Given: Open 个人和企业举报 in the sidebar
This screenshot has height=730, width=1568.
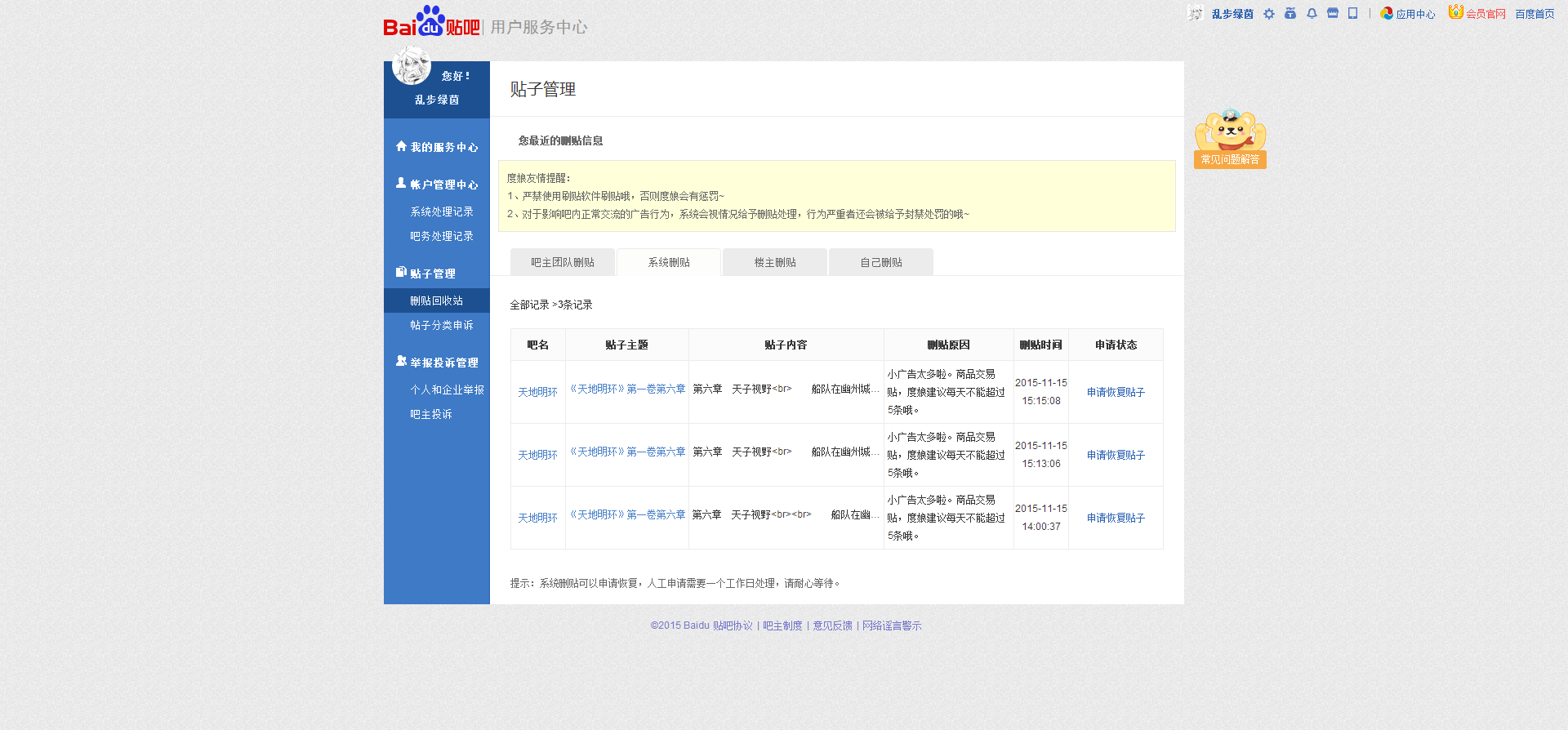Looking at the screenshot, I should (x=447, y=390).
